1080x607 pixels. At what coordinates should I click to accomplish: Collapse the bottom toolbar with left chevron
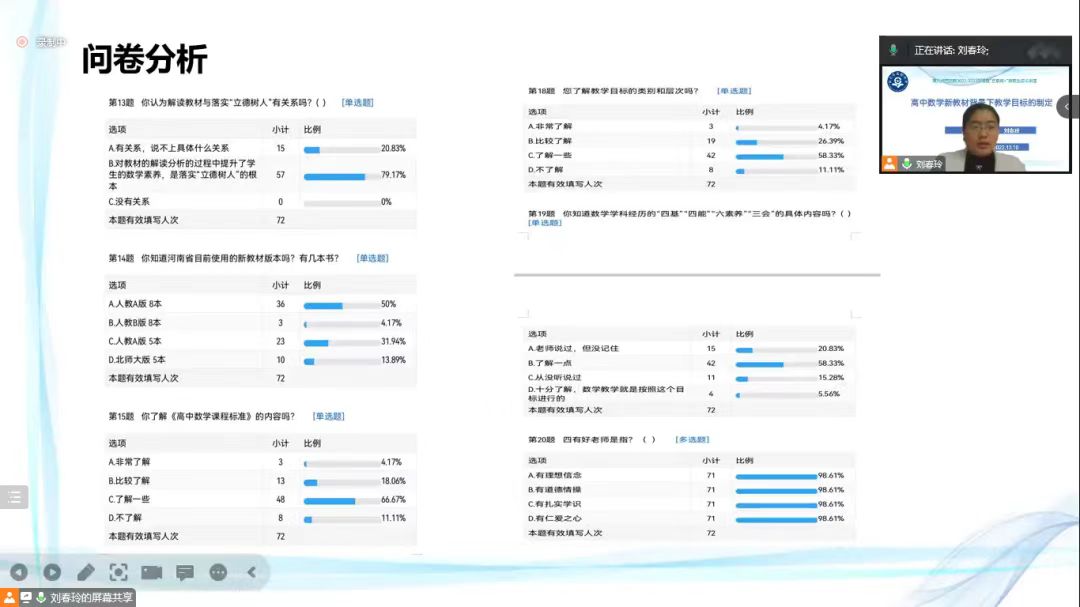(x=251, y=572)
